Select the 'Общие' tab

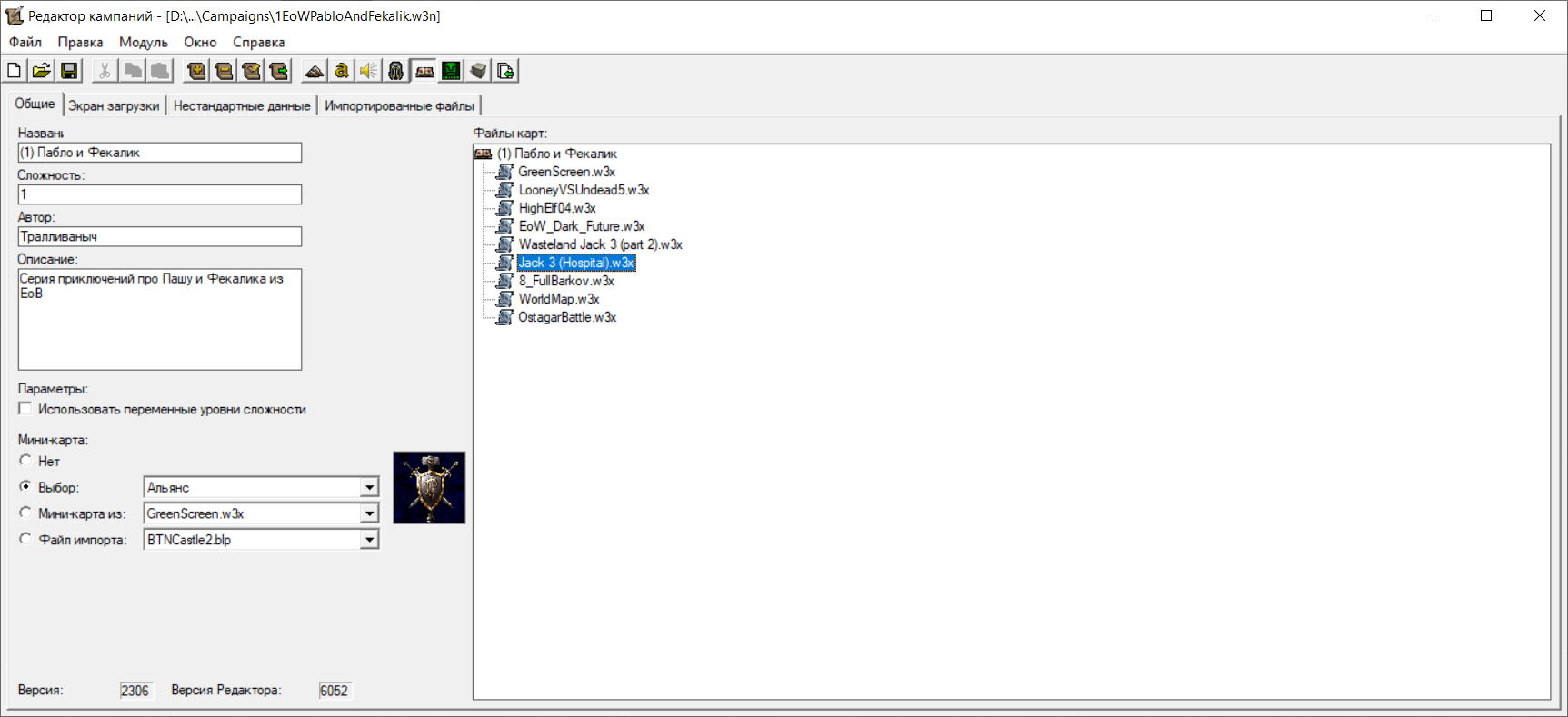[35, 104]
